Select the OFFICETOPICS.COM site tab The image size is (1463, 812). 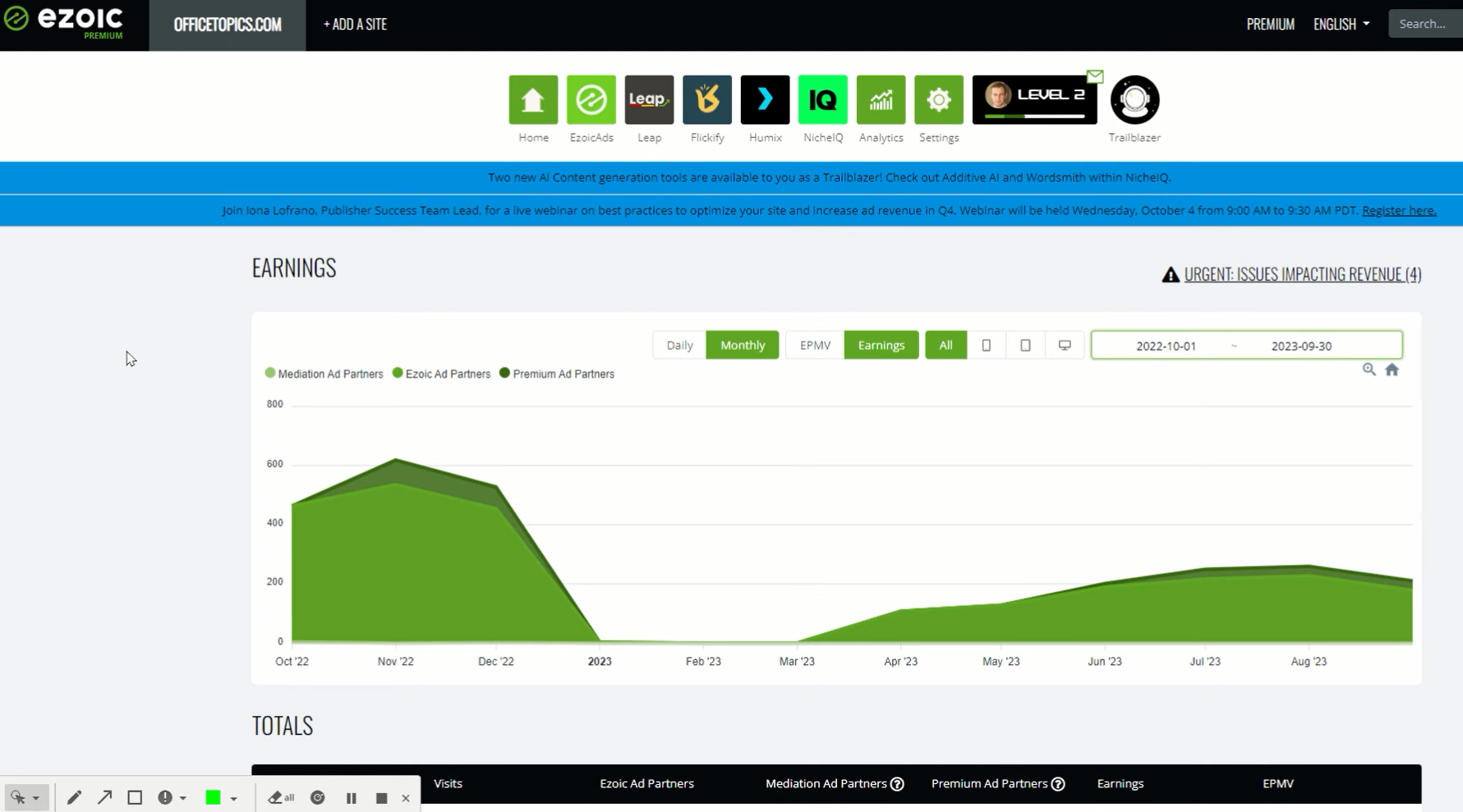pyautogui.click(x=228, y=25)
